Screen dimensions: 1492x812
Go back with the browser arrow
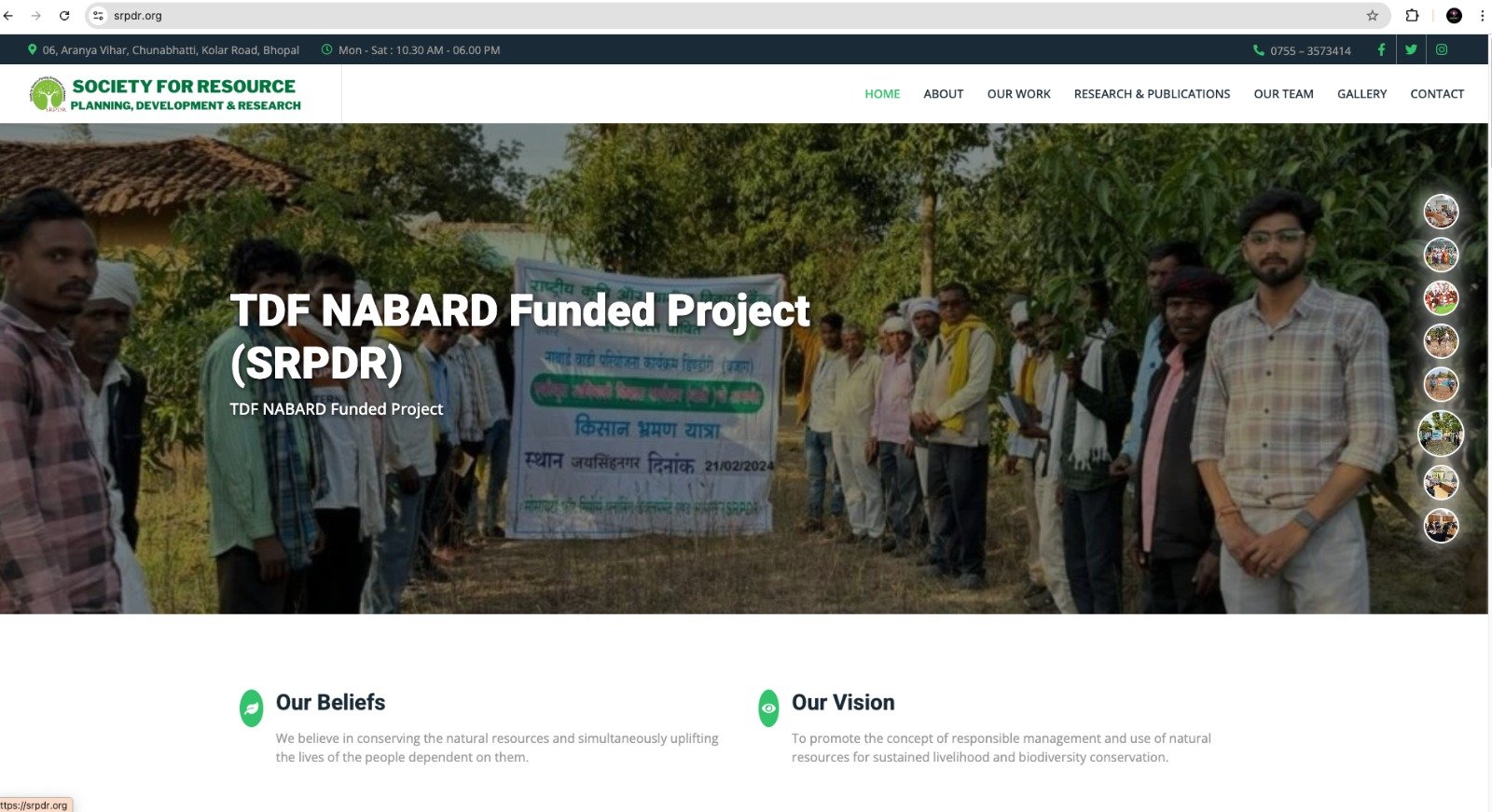tap(8, 16)
